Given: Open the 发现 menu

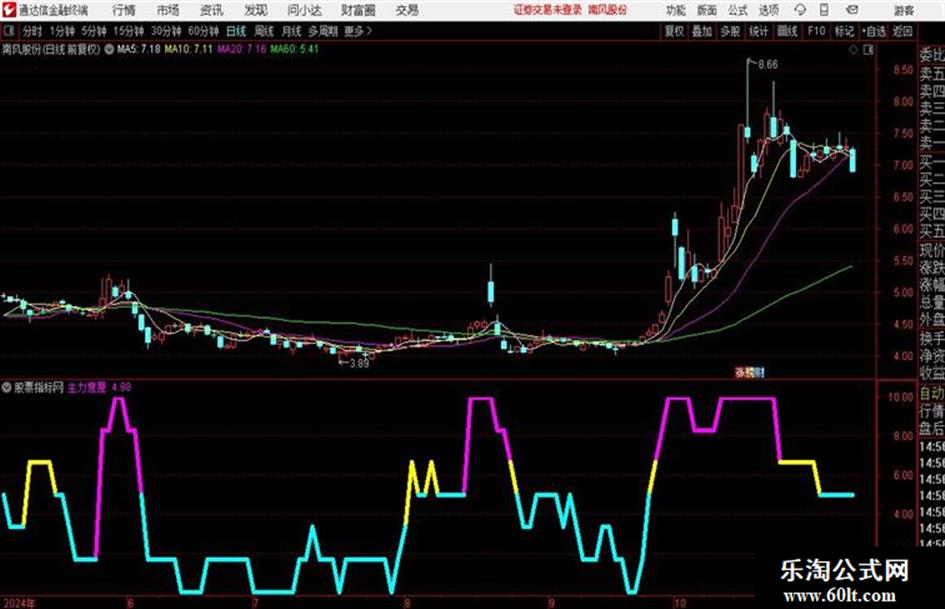Looking at the screenshot, I should click(x=256, y=10).
